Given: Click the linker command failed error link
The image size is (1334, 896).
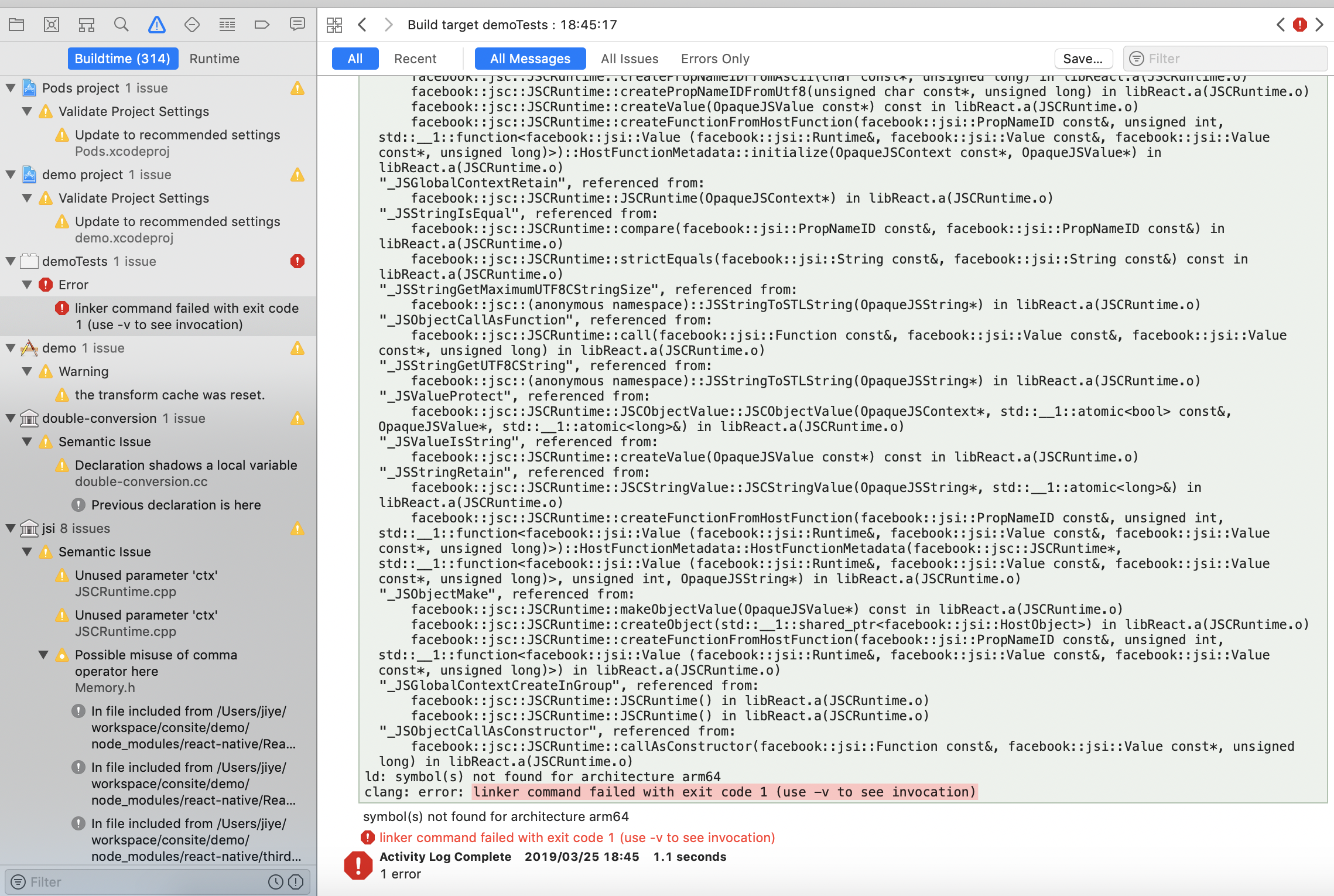Looking at the screenshot, I should (577, 837).
